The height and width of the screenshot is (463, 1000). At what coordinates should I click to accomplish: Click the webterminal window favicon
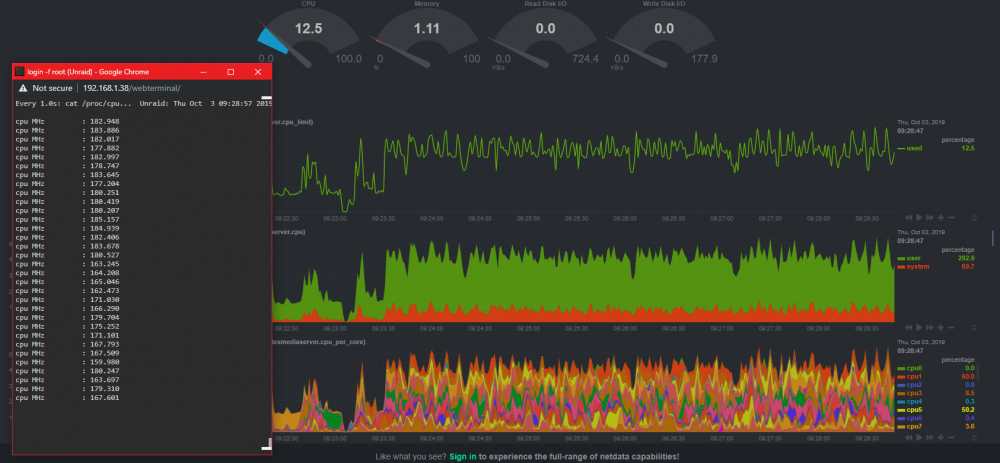pyautogui.click(x=20, y=71)
